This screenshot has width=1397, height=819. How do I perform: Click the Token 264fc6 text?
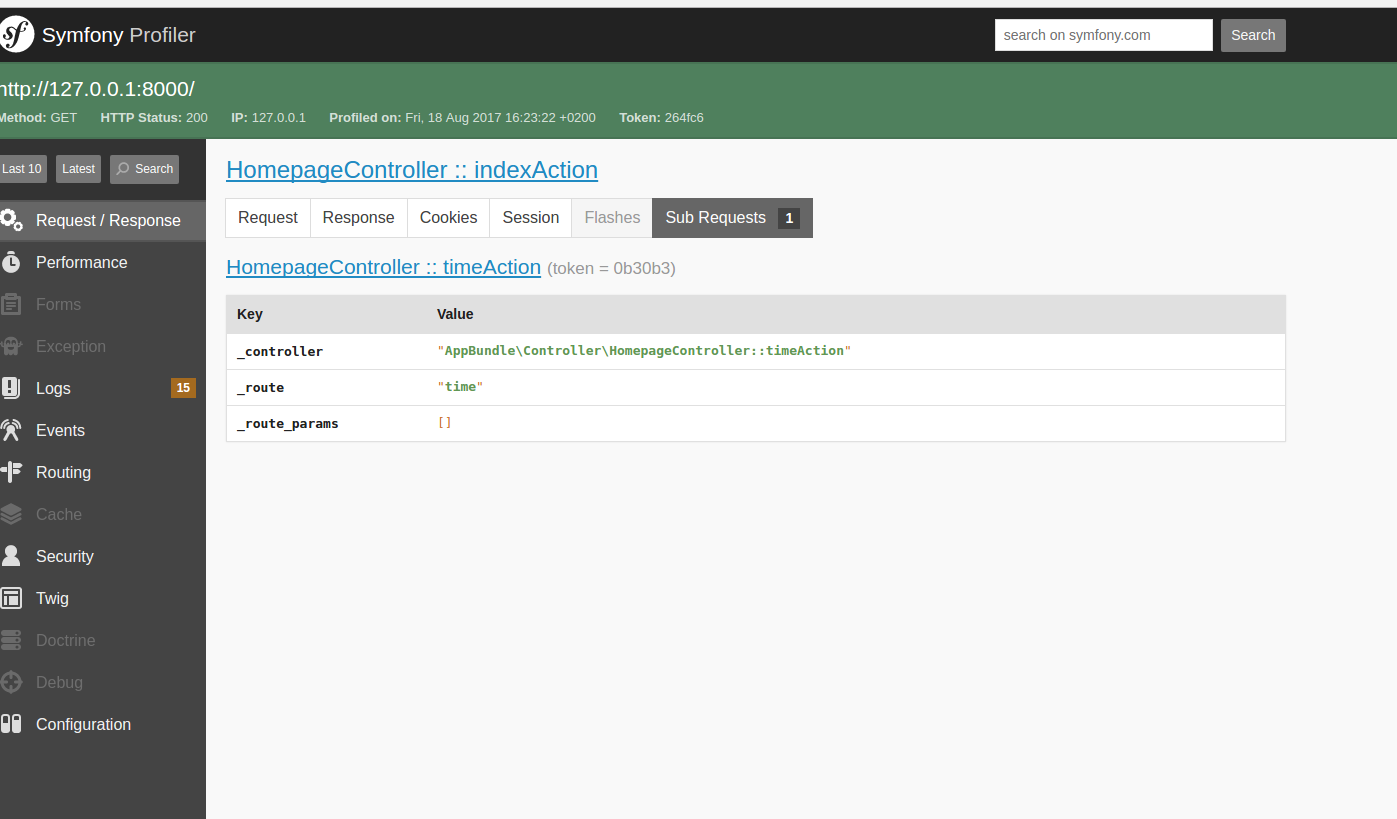click(x=661, y=117)
